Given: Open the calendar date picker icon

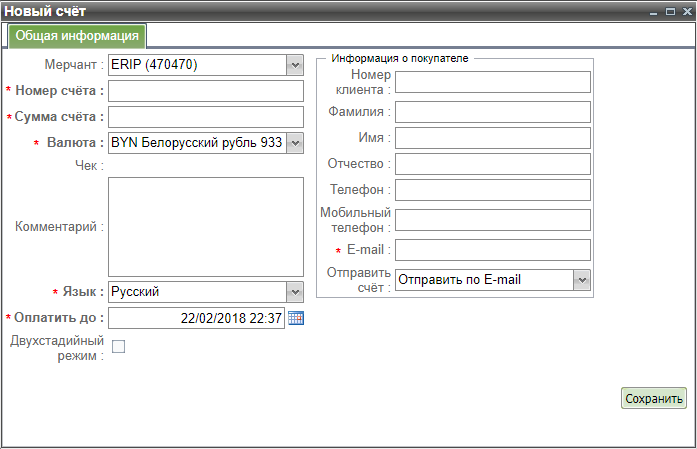Looking at the screenshot, I should pos(295,318).
